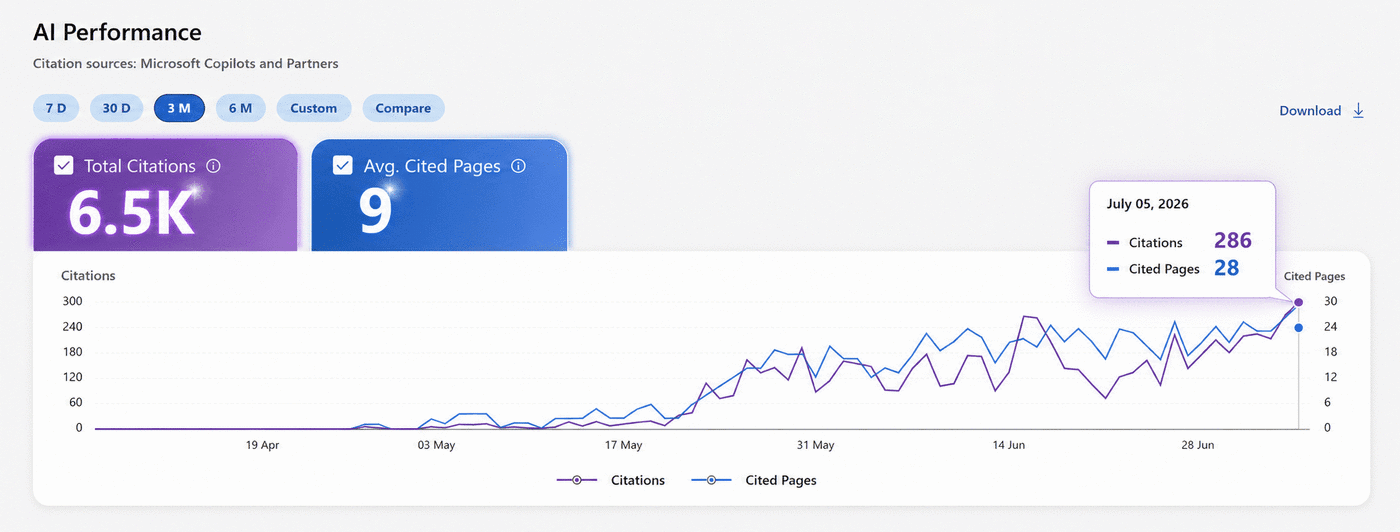Click the purple Citations data point marker
The height and width of the screenshot is (532, 1400).
point(1298,302)
